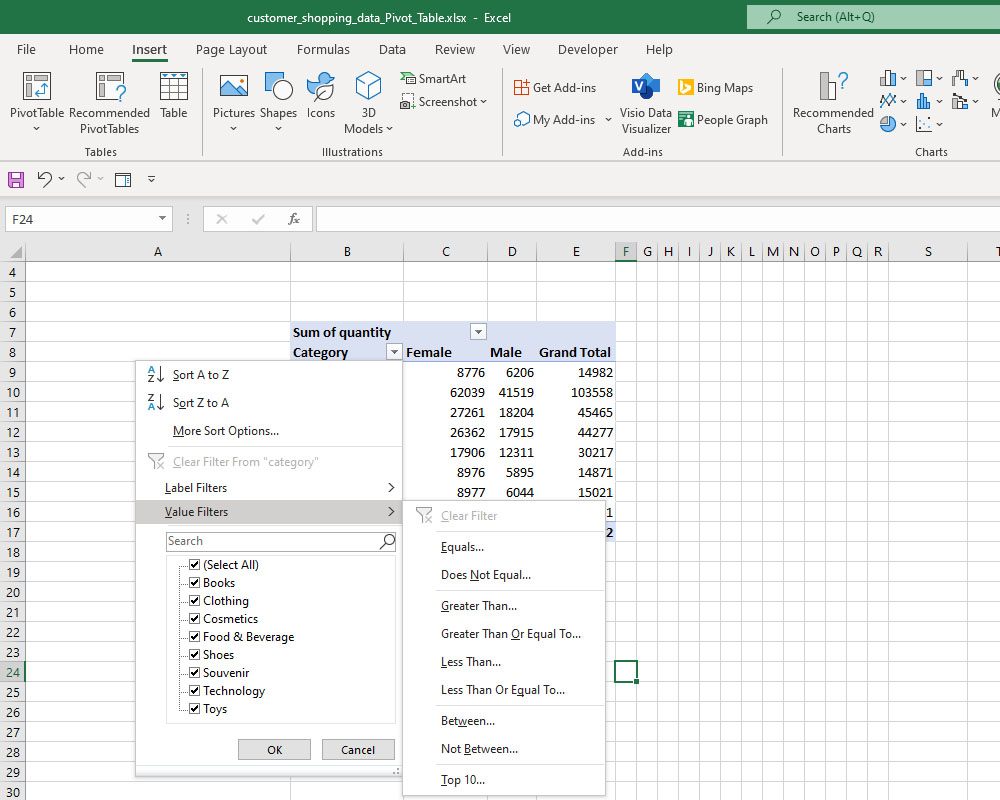1000x800 pixels.
Task: Open the People Graph add-in
Action: tap(723, 119)
